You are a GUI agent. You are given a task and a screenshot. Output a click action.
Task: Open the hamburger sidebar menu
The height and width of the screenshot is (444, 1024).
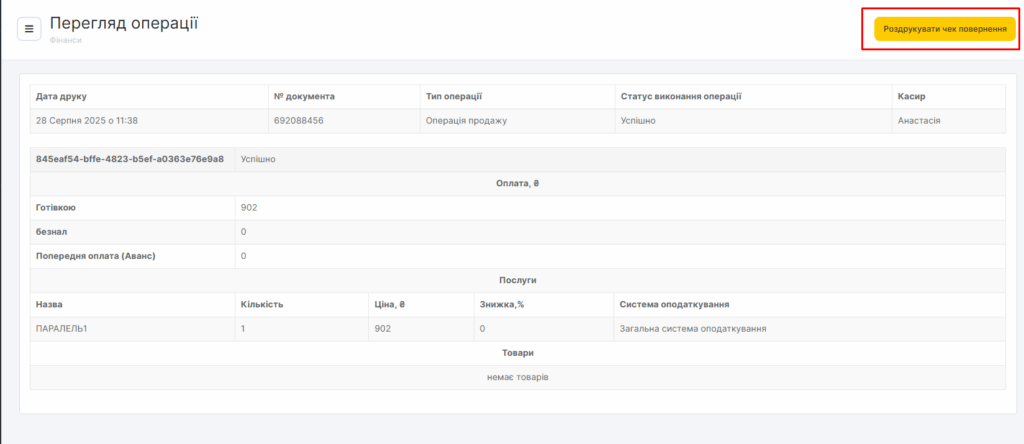click(x=29, y=29)
